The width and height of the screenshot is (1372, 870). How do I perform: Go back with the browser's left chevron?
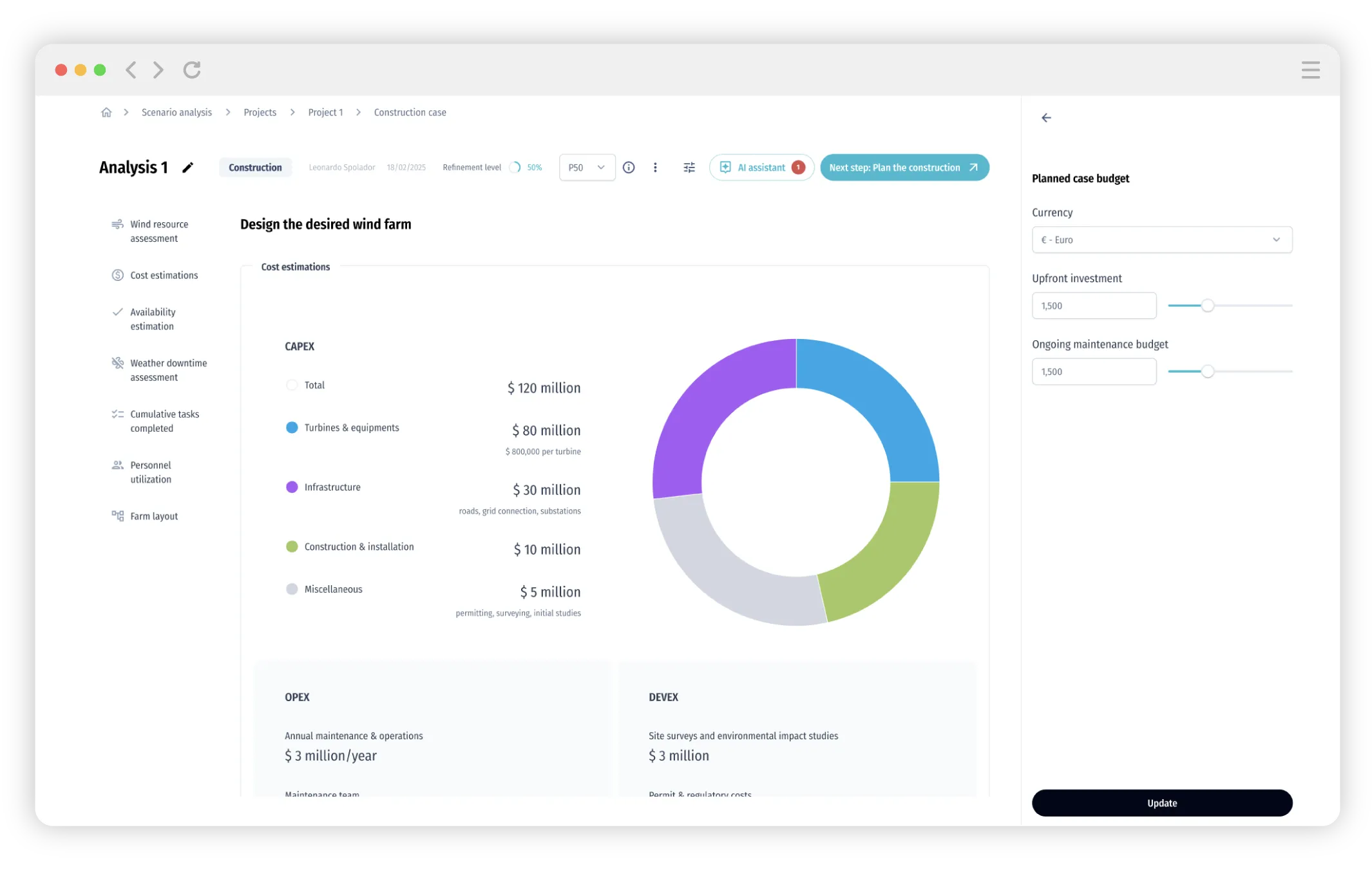pos(131,70)
